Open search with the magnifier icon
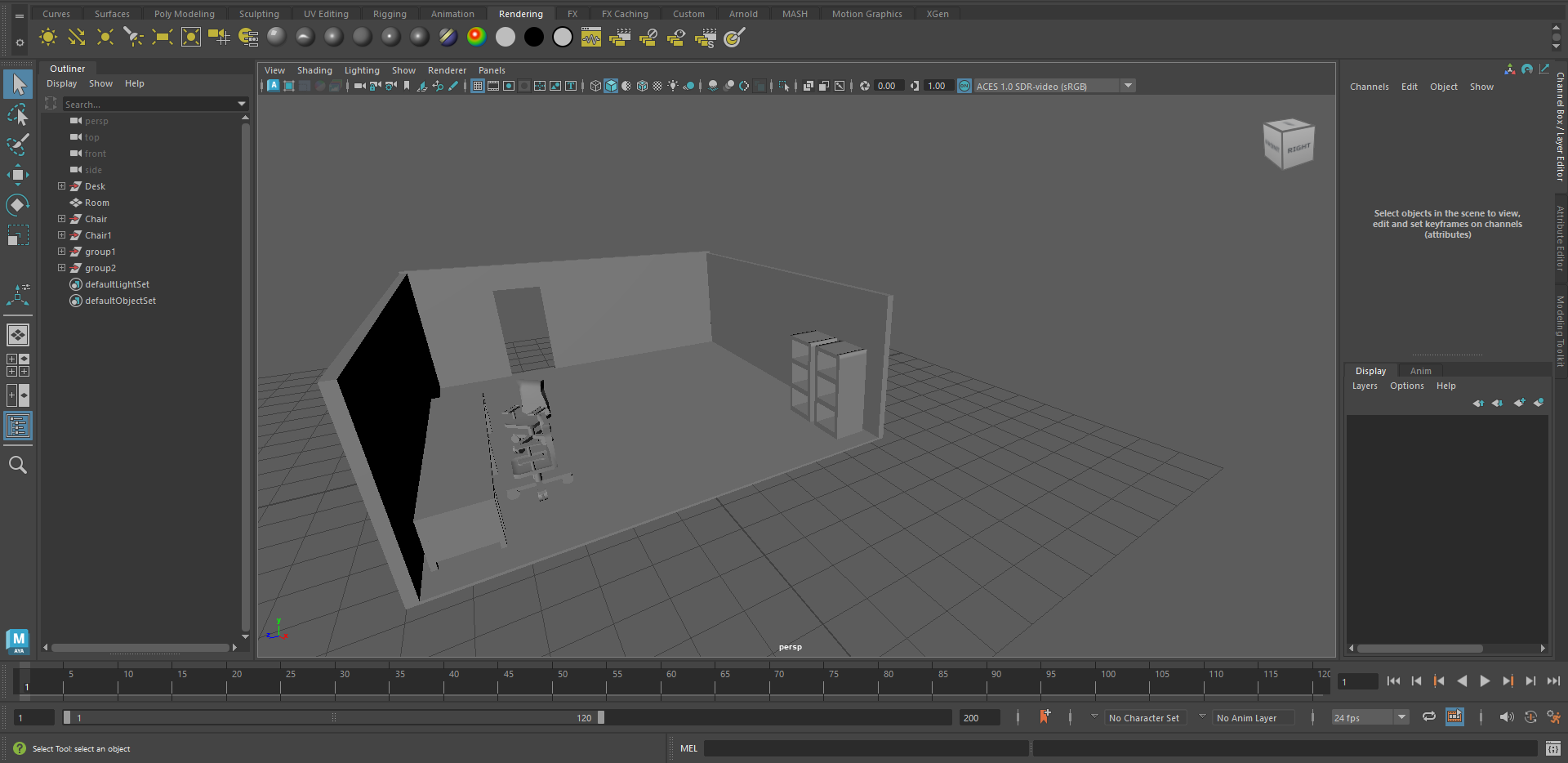Image resolution: width=1568 pixels, height=763 pixels. (17, 465)
